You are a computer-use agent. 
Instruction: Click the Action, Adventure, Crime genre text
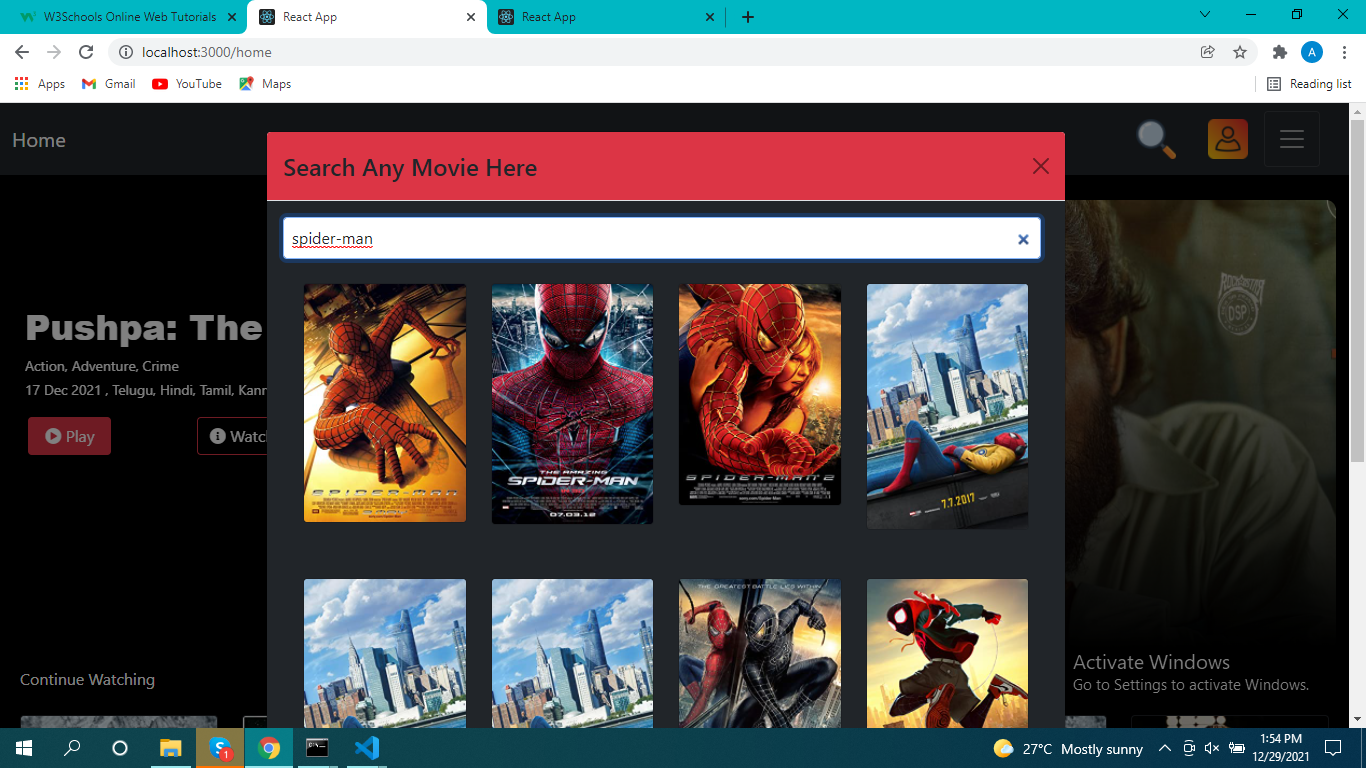tap(102, 366)
